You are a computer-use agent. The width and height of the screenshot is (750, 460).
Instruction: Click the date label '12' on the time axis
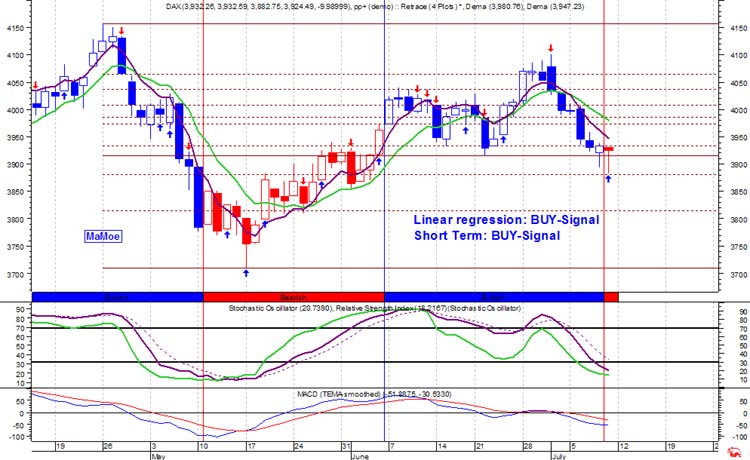pos(623,446)
